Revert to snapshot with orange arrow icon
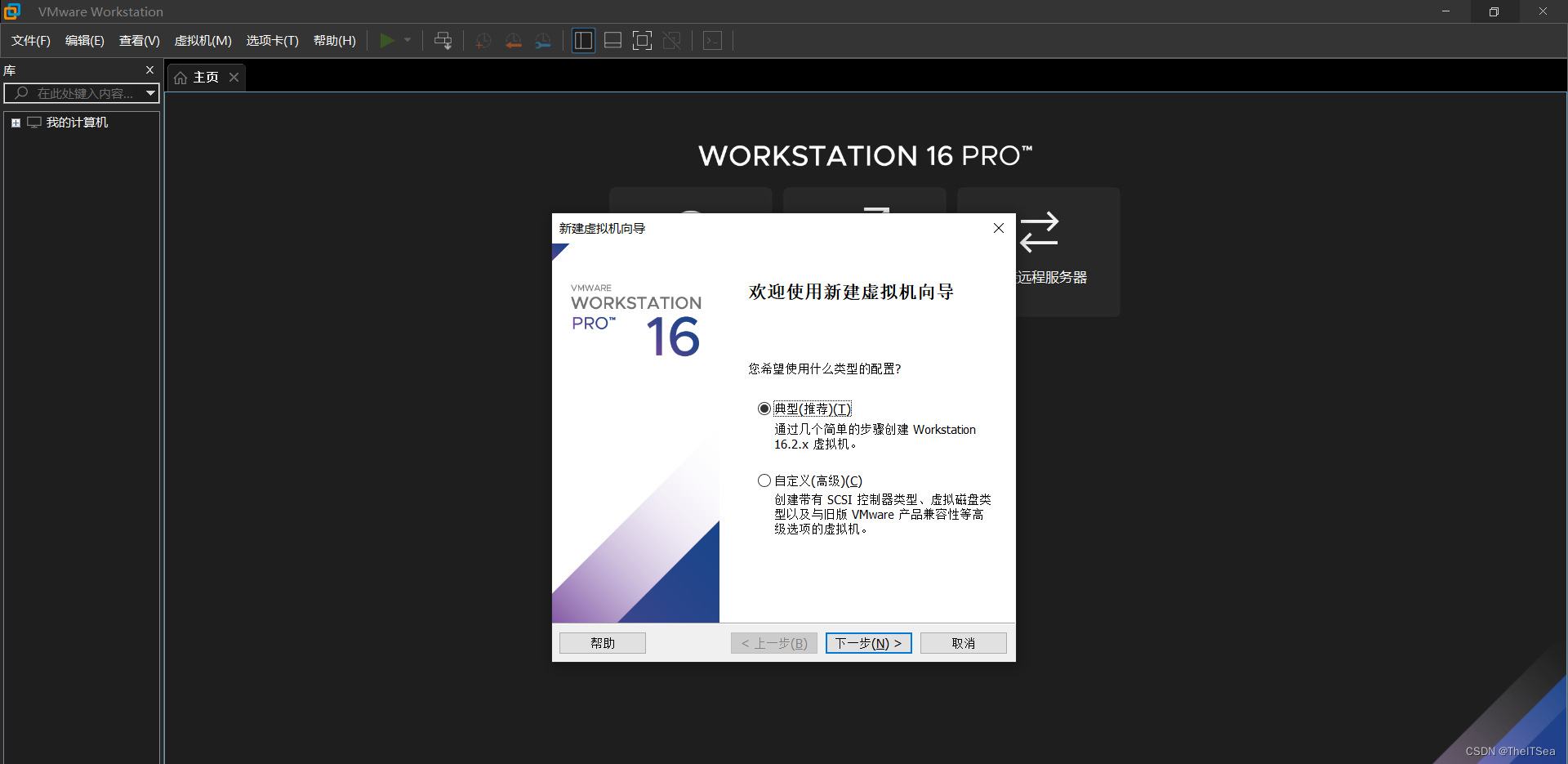This screenshot has height=764, width=1568. 513,41
